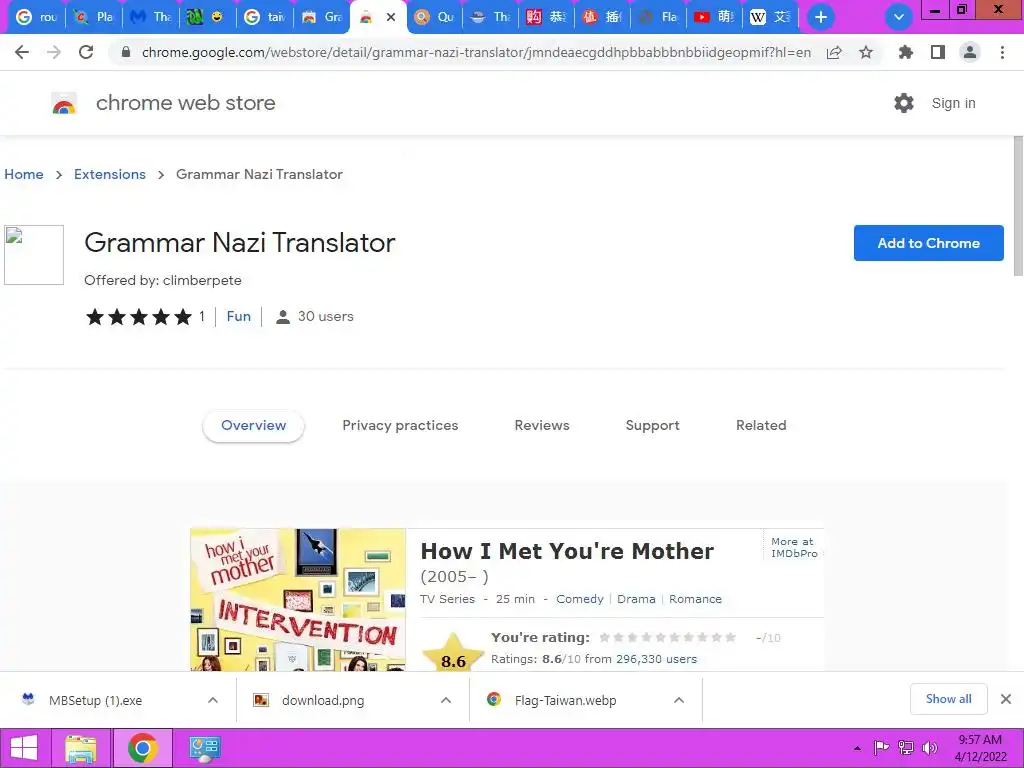Click the Action Center flag tray icon

[x=882, y=748]
